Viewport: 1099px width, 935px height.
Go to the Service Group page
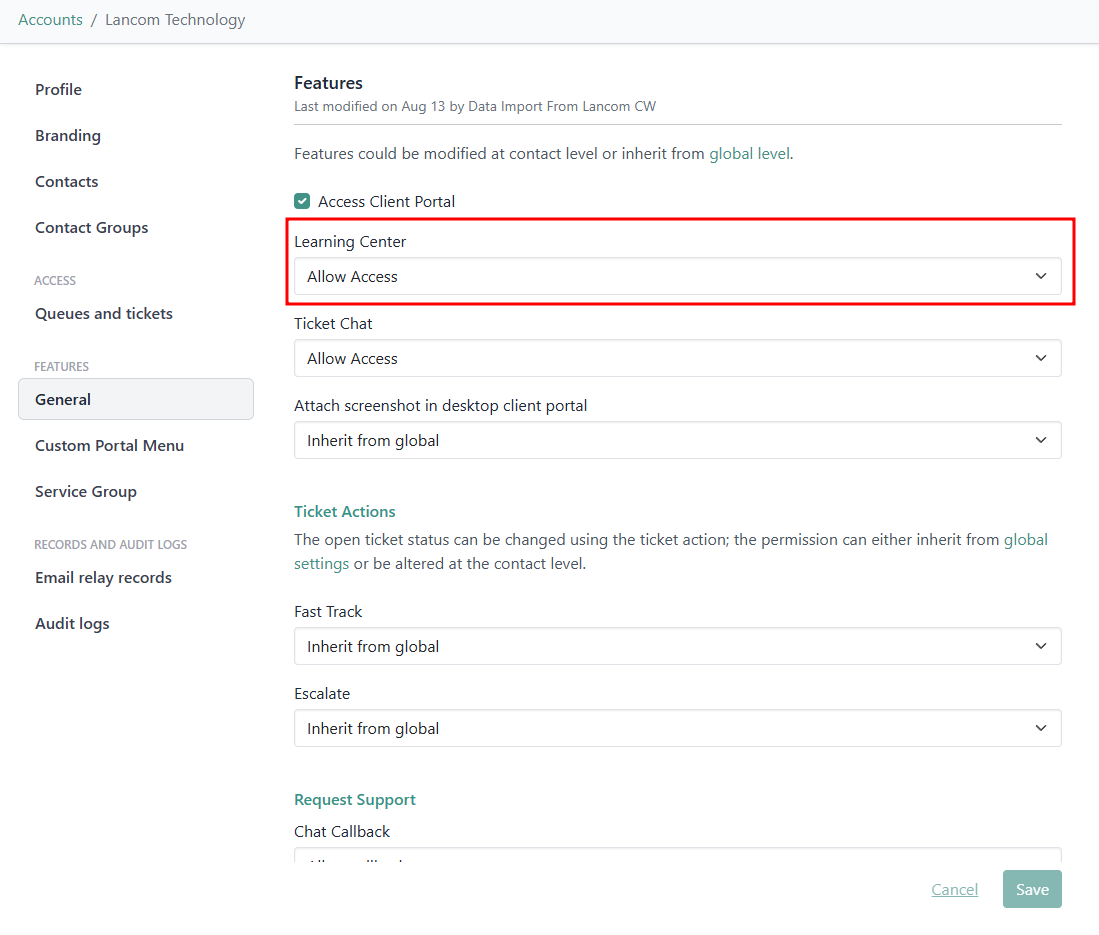tap(86, 491)
